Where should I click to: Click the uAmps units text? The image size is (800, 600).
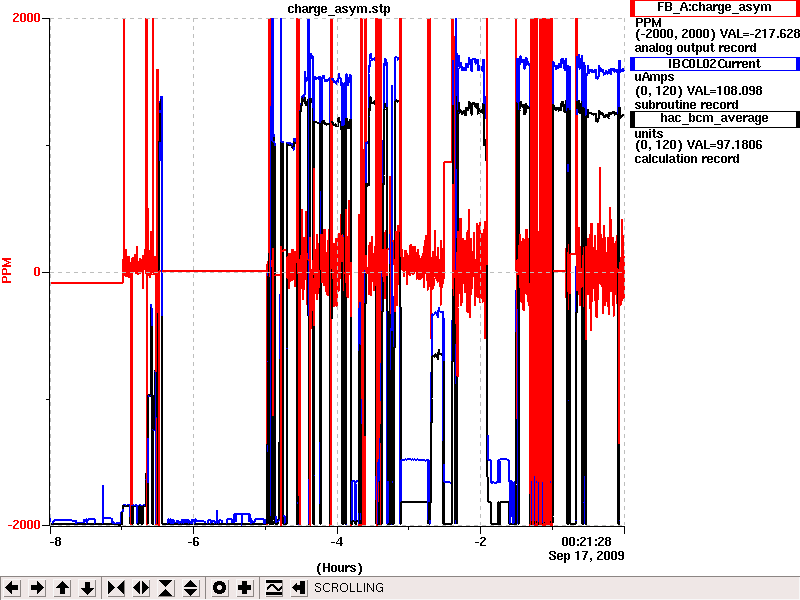coord(654,77)
